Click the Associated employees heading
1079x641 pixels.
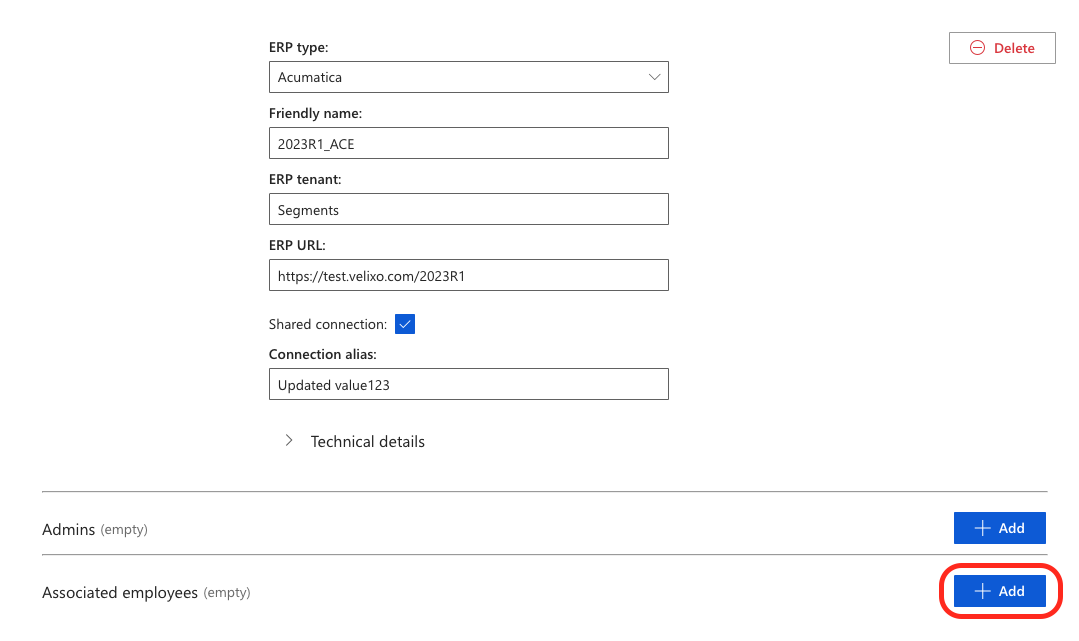(x=120, y=593)
